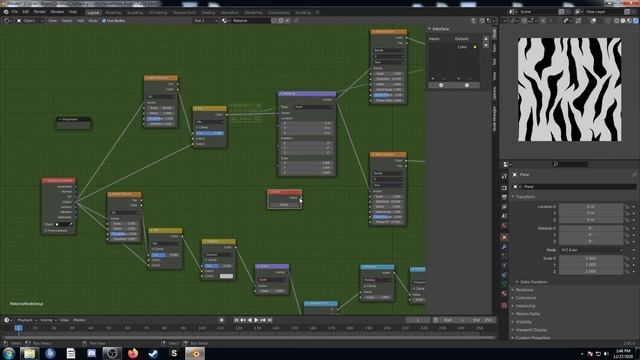Toggle the From Instancer checkbox in Texture Coordinate node
Viewport: 640px width, 360px height.
click(46, 231)
